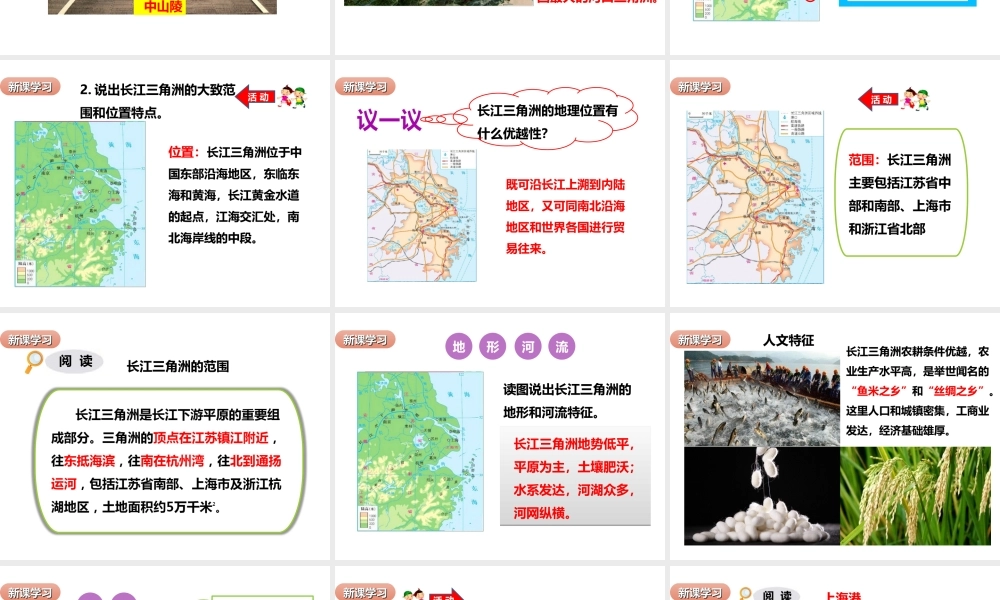Click the 新课学习 badge on bottom-left partial slide
1000x600 pixels.
coord(30,592)
